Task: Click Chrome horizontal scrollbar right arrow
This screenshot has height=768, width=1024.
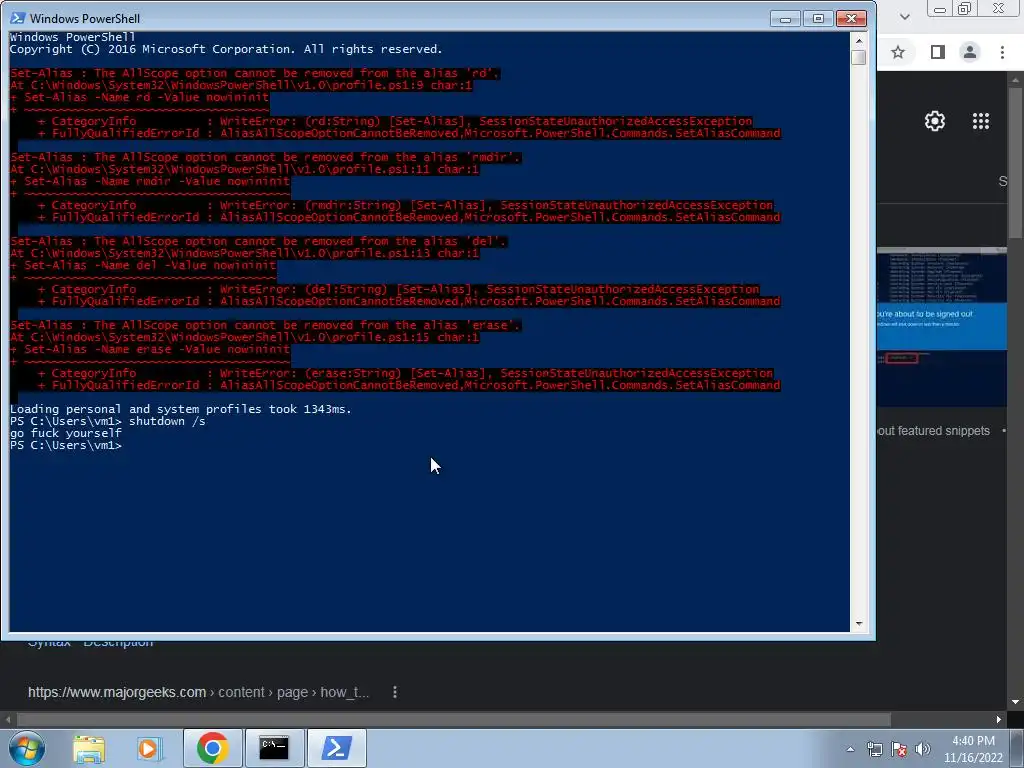Action: pyautogui.click(x=999, y=719)
